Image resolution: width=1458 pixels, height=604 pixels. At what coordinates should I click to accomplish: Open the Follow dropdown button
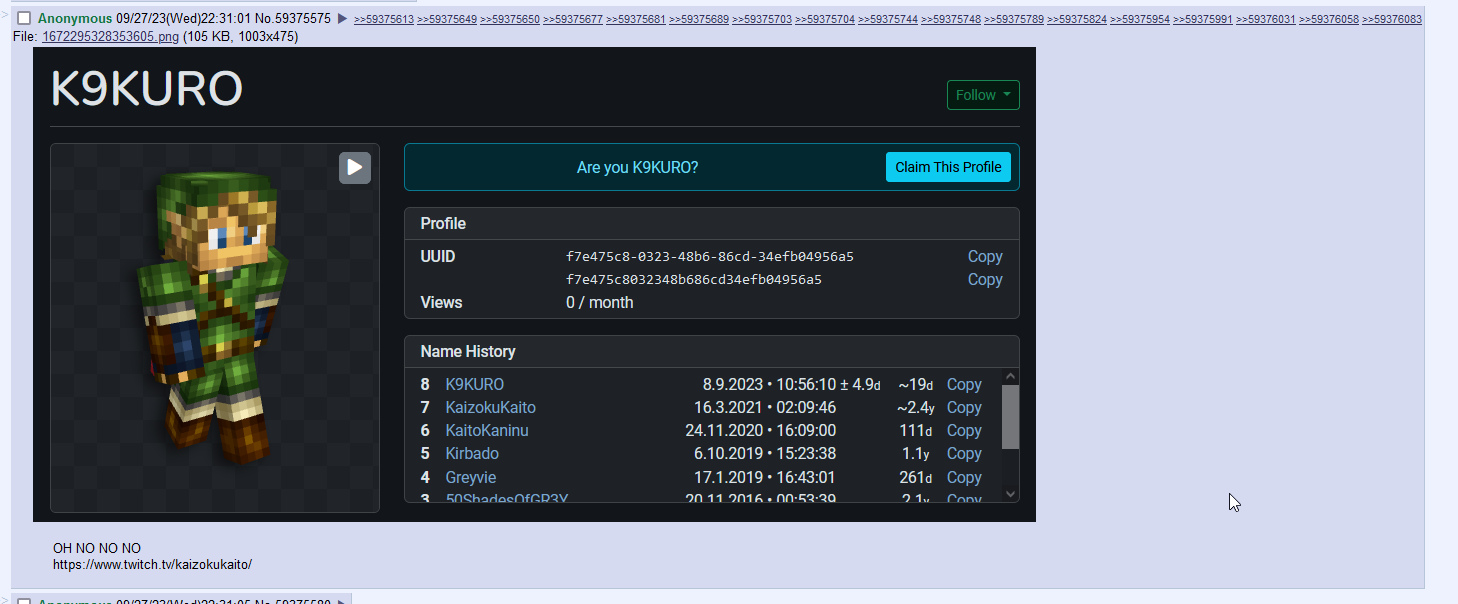pyautogui.click(x=983, y=95)
